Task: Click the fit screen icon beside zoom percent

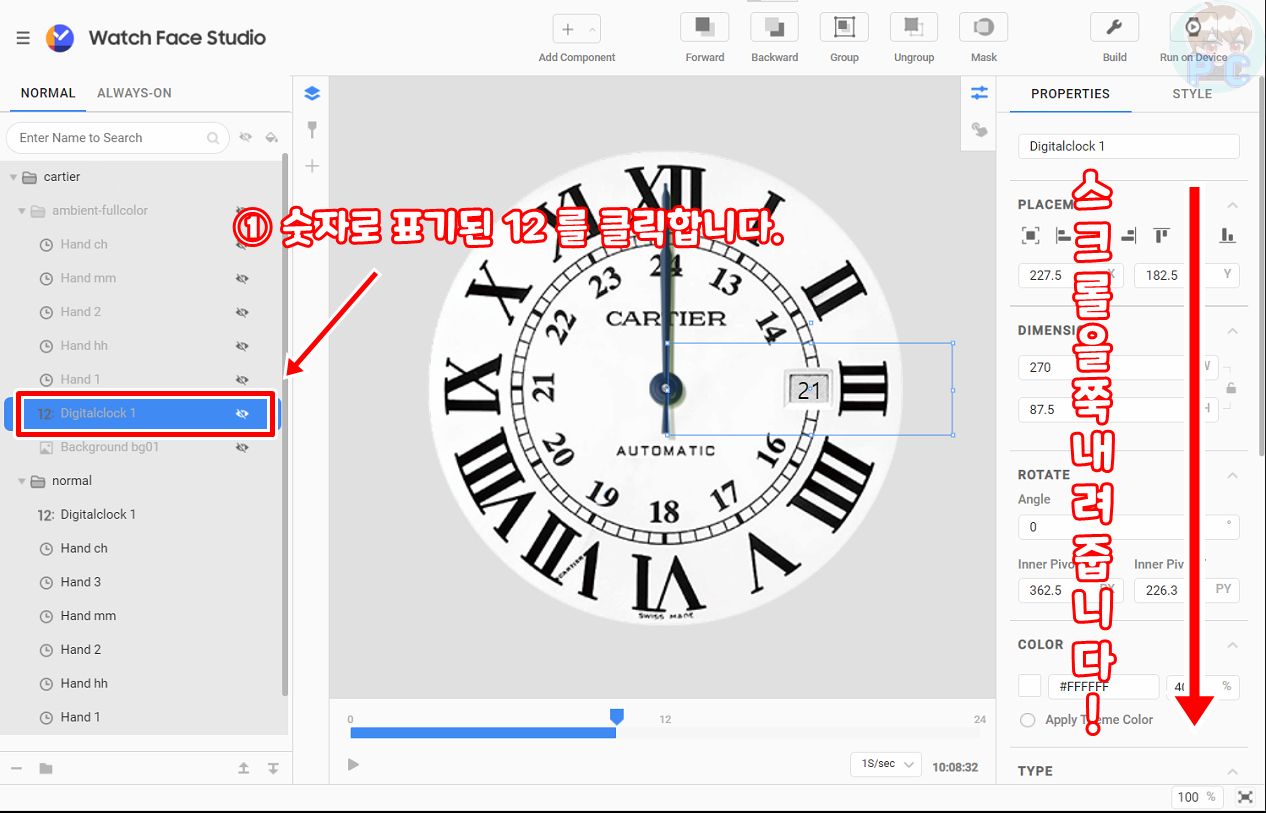Action: [x=1245, y=797]
